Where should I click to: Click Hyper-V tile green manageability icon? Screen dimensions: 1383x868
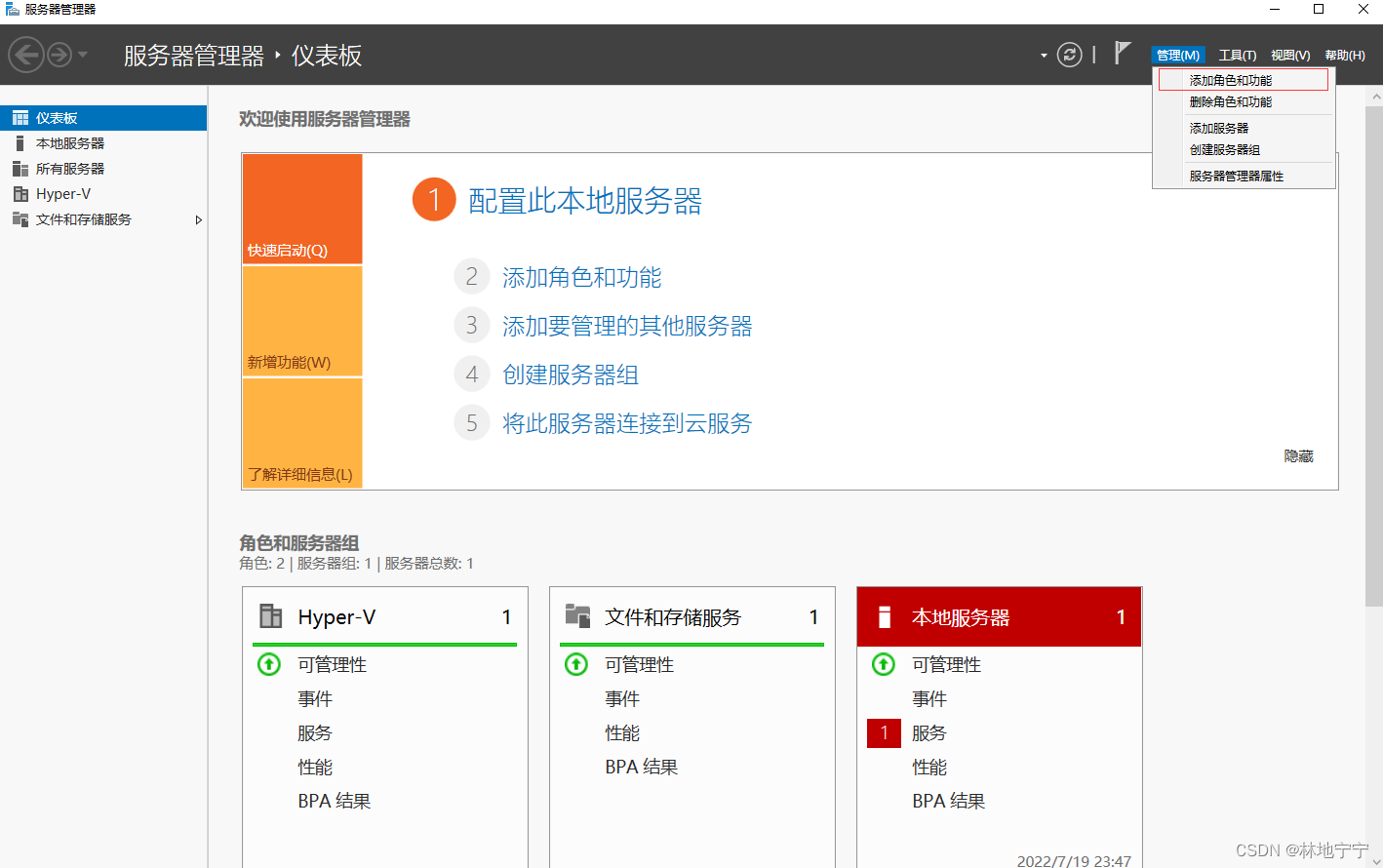(x=269, y=664)
